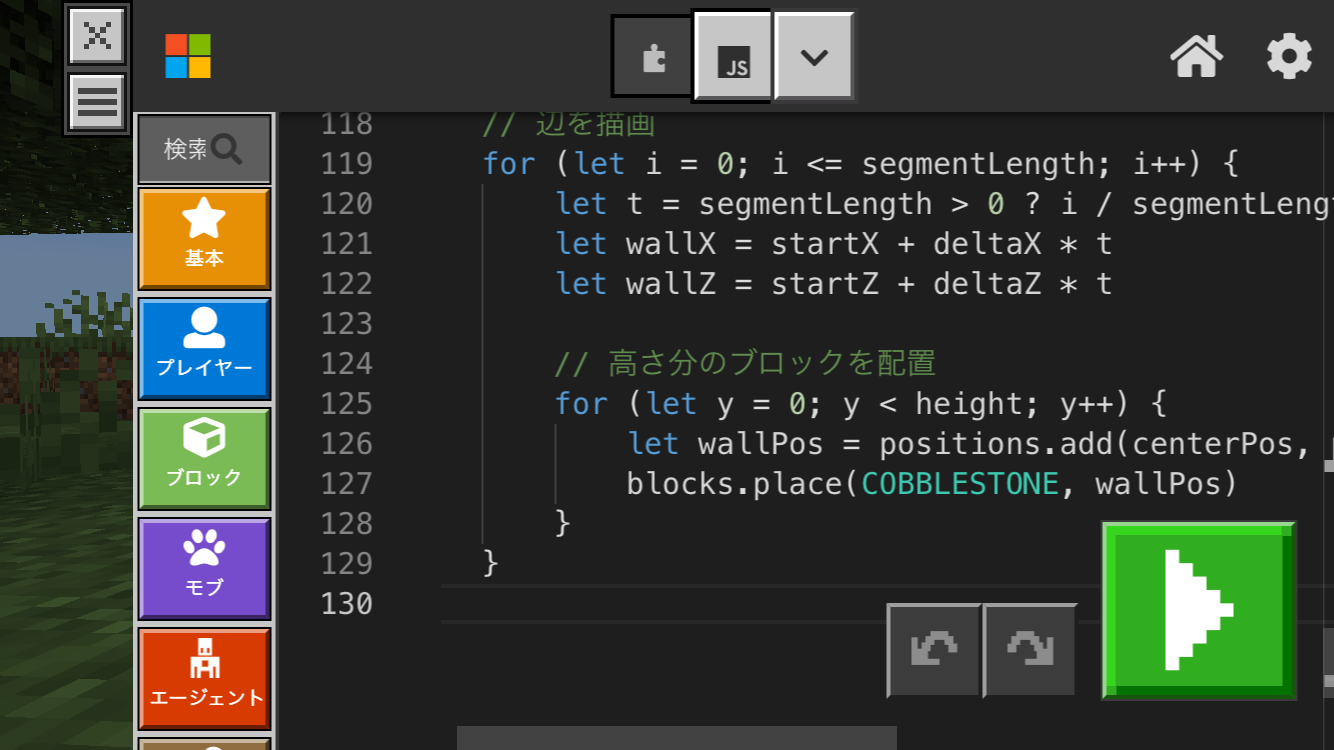This screenshot has height=750, width=1334.
Task: Run the program with green play button
Action: click(x=1198, y=610)
